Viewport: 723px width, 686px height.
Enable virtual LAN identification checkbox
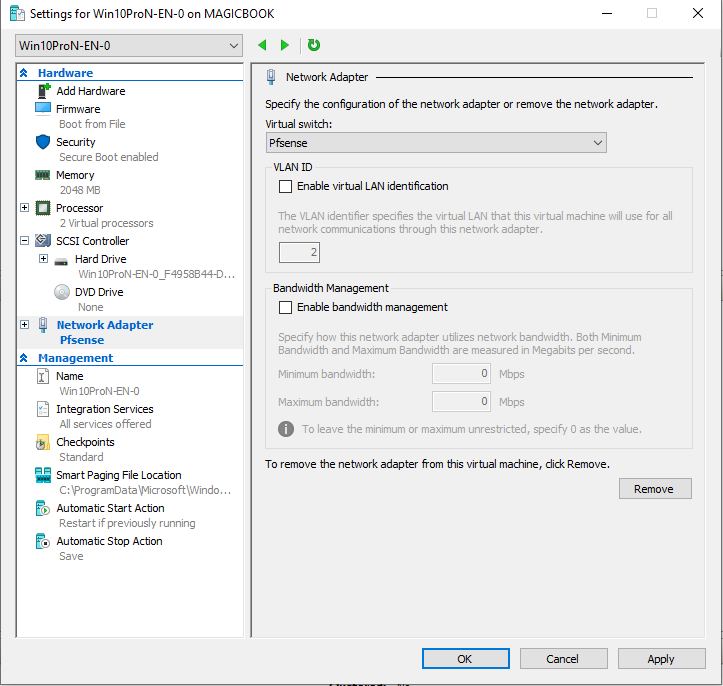pos(285,186)
